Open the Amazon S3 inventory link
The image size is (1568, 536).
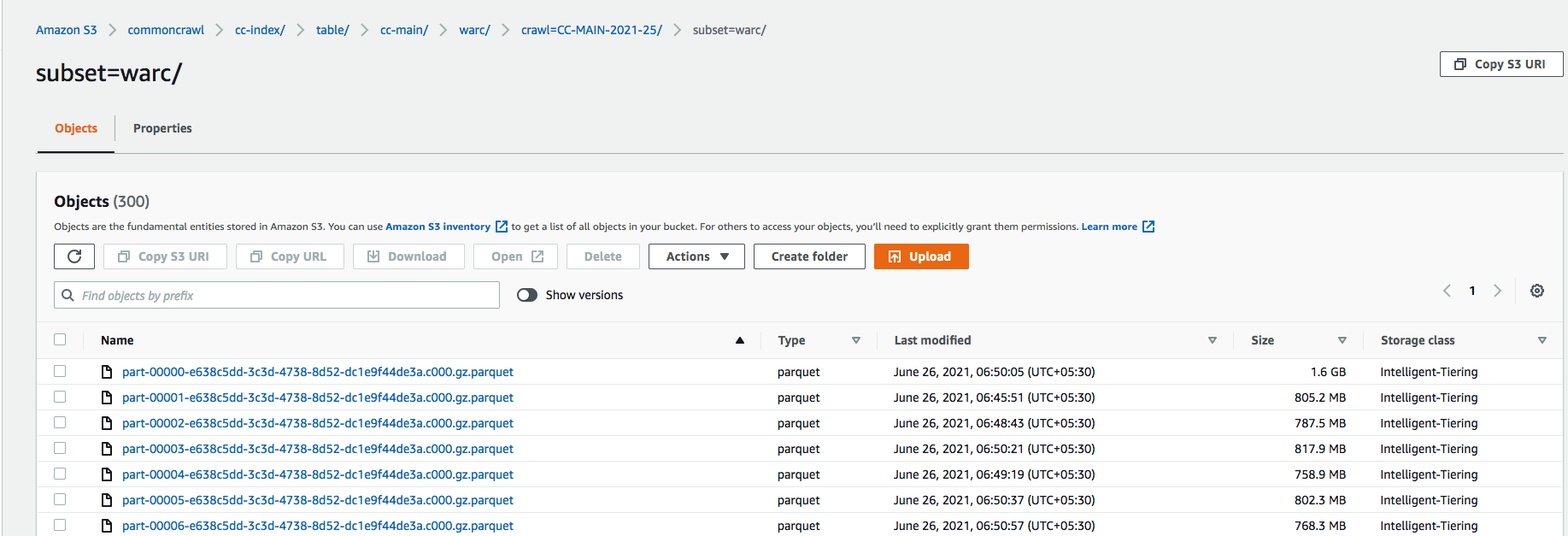[438, 227]
